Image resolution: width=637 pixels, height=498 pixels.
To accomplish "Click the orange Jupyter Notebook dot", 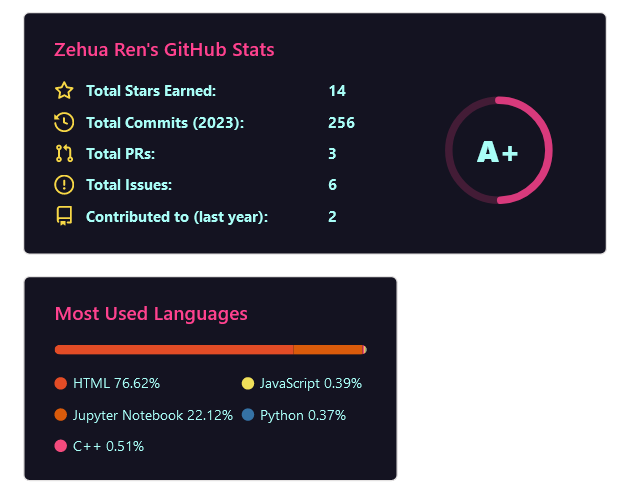I will 61,414.
